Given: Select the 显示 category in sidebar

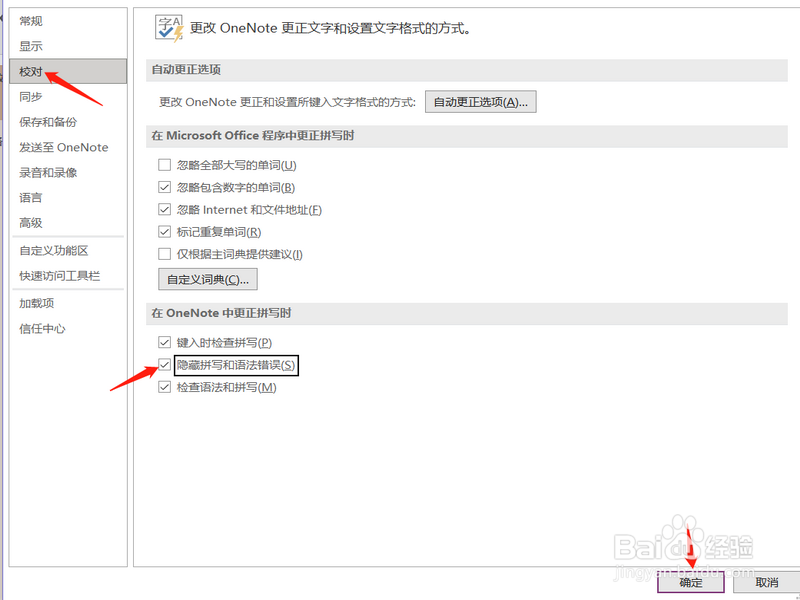Looking at the screenshot, I should pyautogui.click(x=31, y=46).
